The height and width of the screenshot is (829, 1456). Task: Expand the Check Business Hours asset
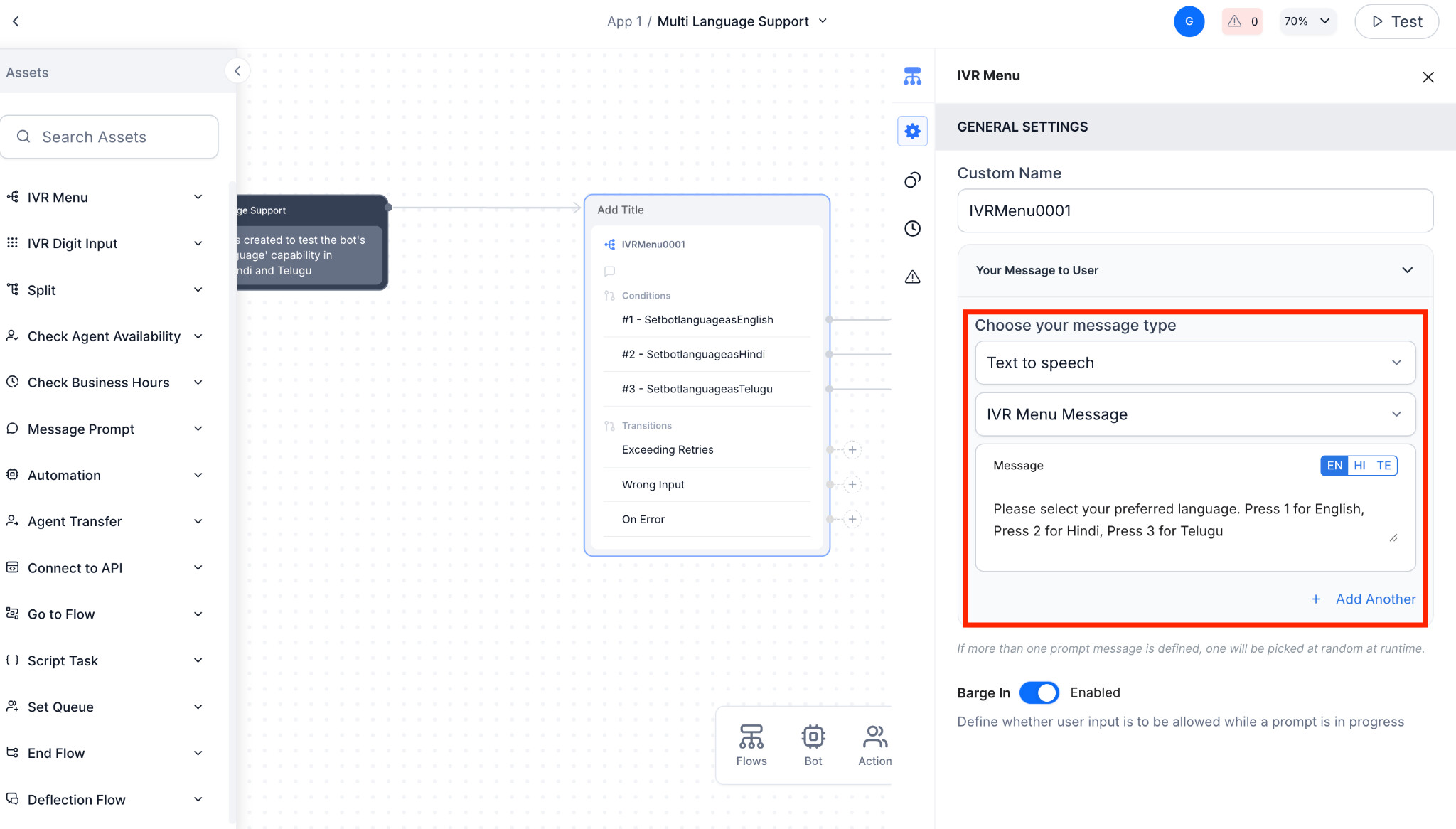[198, 383]
